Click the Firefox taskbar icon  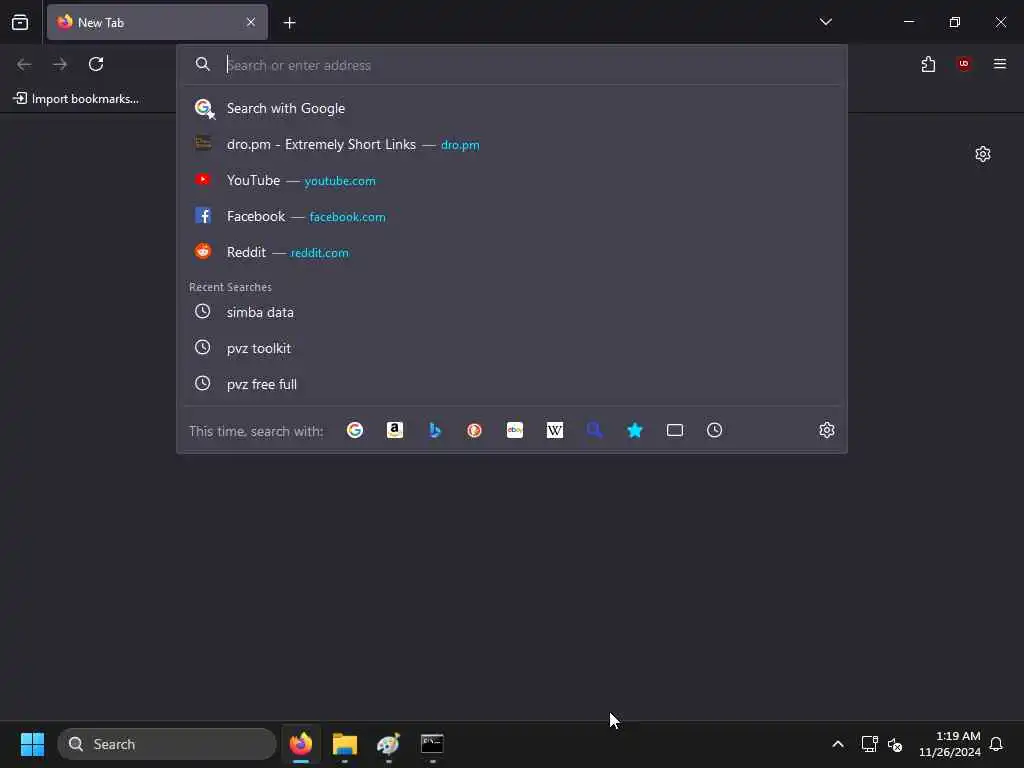tap(301, 744)
